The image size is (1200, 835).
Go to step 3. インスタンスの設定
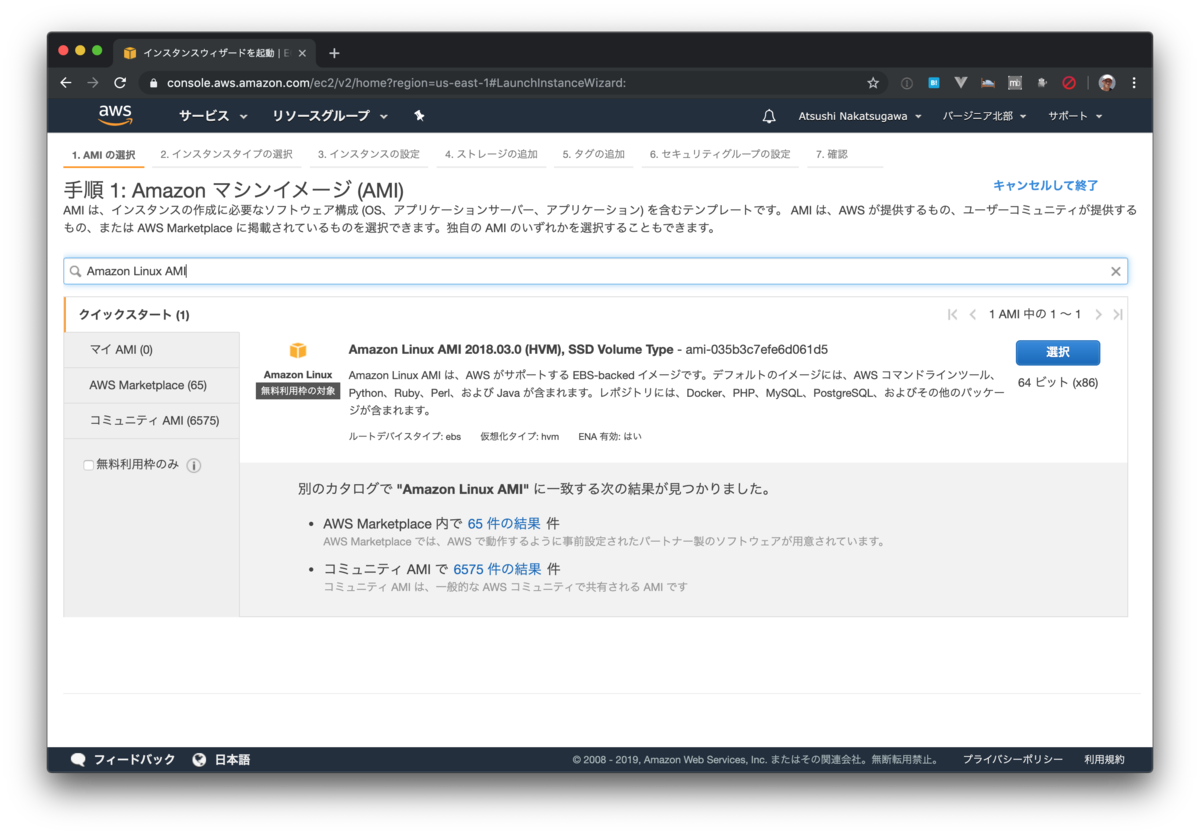[x=369, y=154]
